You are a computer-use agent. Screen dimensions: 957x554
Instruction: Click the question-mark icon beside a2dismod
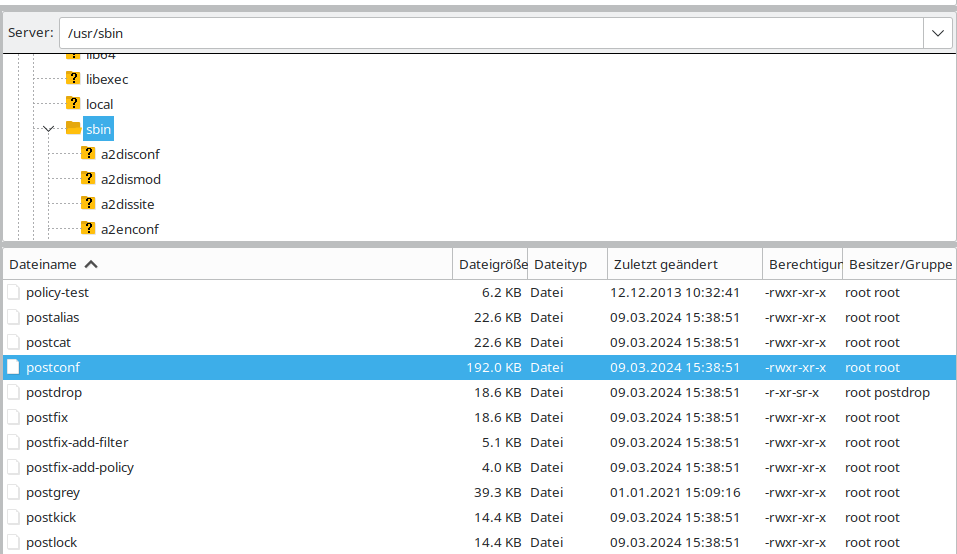(88, 179)
